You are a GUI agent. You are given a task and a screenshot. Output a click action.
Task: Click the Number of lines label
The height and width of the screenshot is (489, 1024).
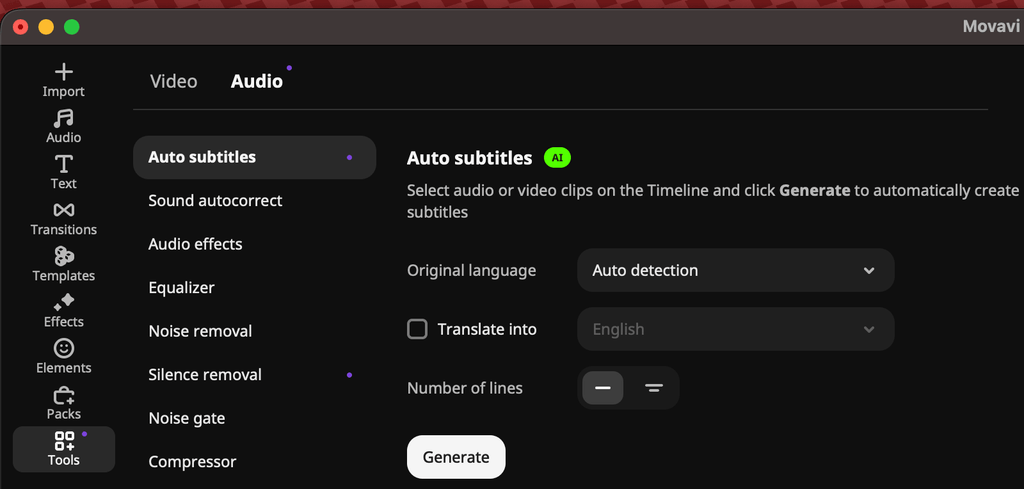pyautogui.click(x=465, y=388)
